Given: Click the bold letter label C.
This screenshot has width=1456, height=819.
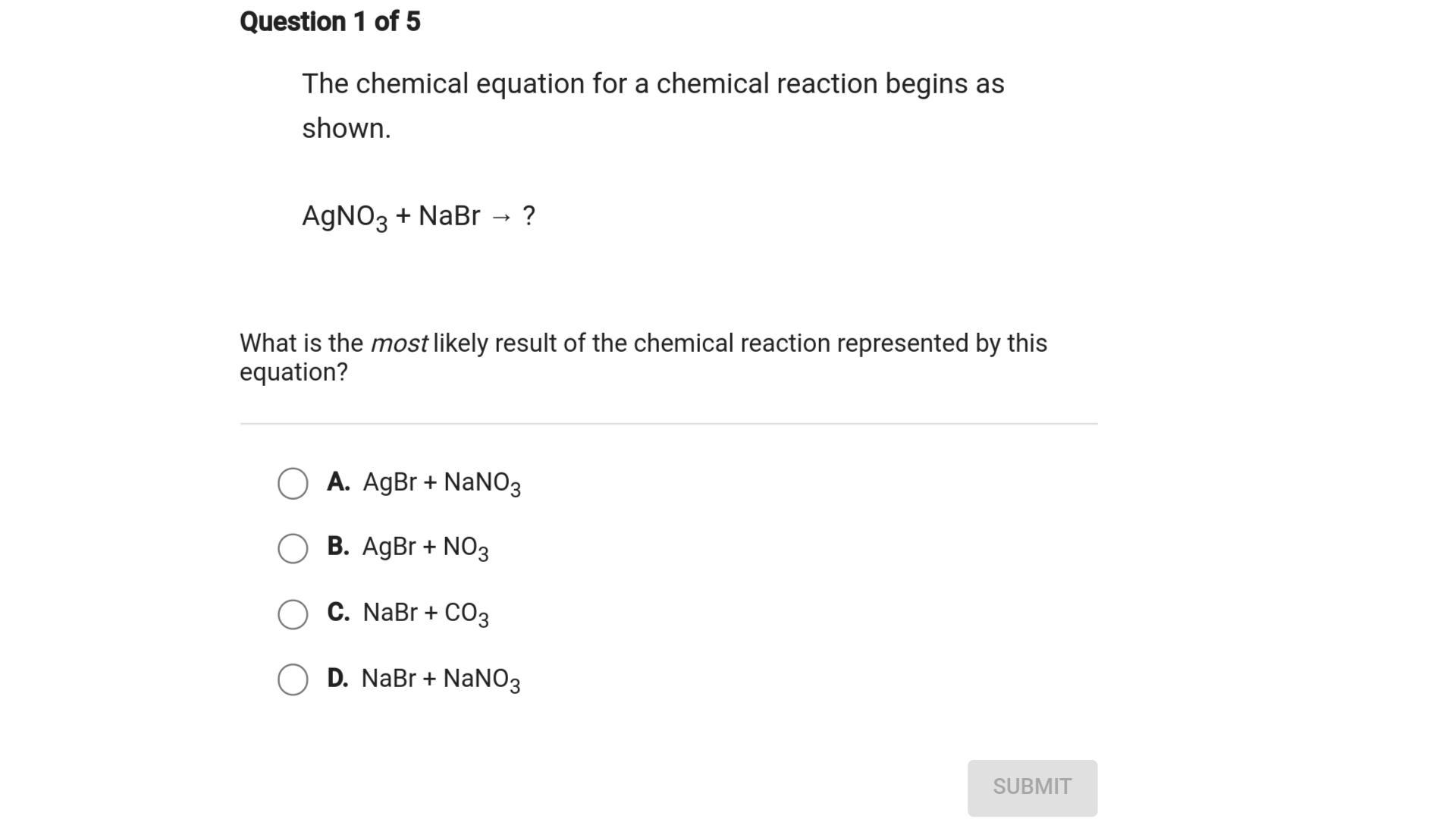Looking at the screenshot, I should (x=338, y=612).
